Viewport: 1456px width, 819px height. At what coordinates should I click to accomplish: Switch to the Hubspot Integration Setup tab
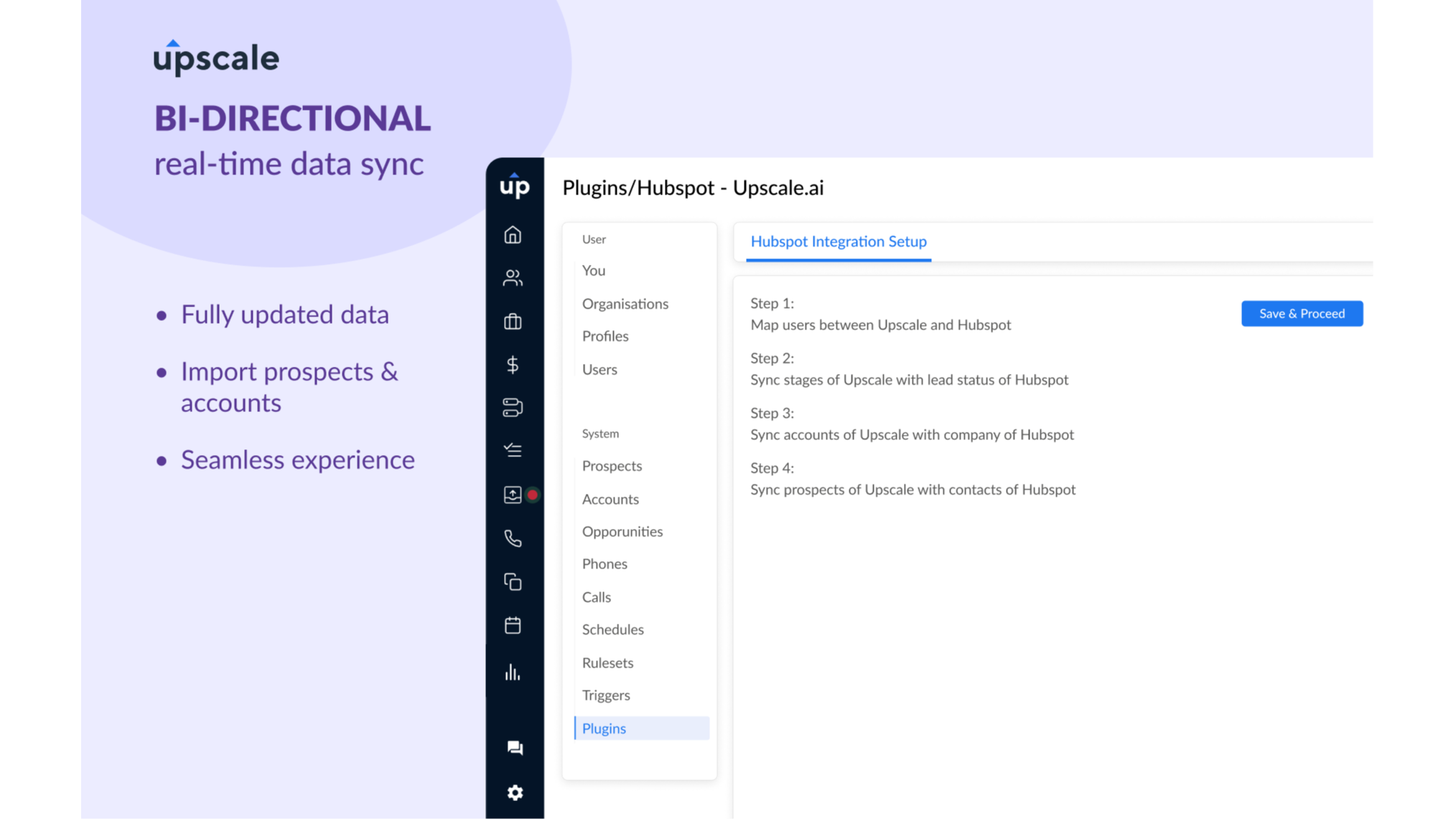(838, 242)
